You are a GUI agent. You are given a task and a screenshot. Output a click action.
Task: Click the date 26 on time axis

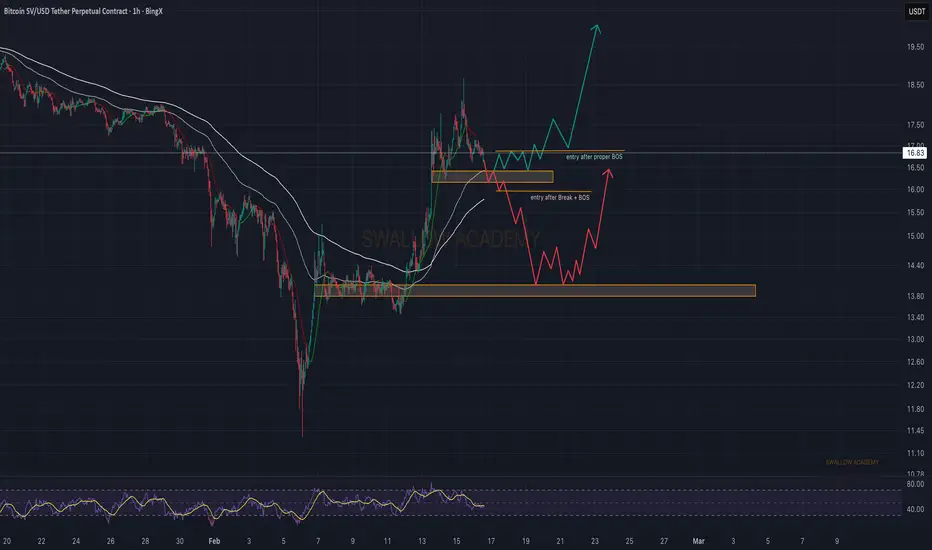tap(111, 541)
